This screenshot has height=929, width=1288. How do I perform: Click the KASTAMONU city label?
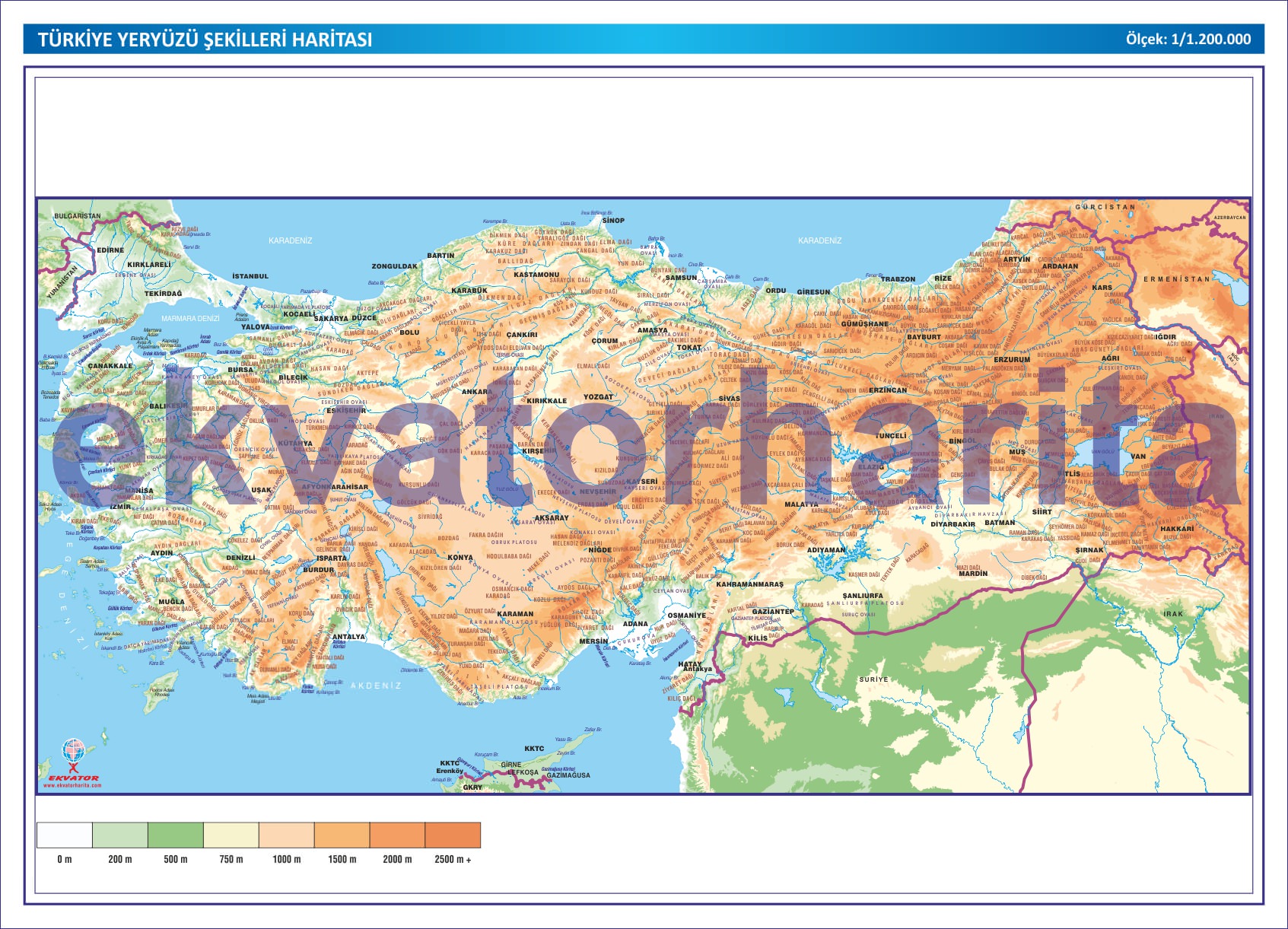(x=536, y=274)
